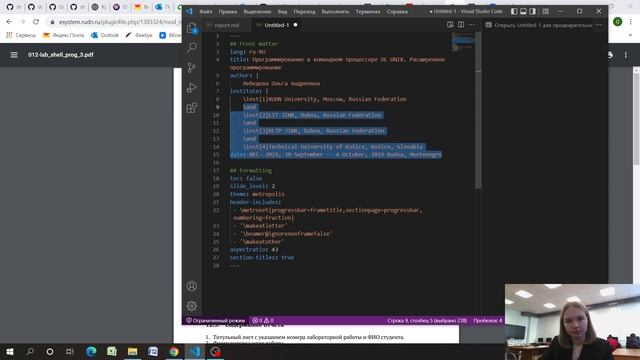This screenshot has height=360, width=640.
Task: Click the PDF file name title
Action: pyautogui.click(x=61, y=55)
